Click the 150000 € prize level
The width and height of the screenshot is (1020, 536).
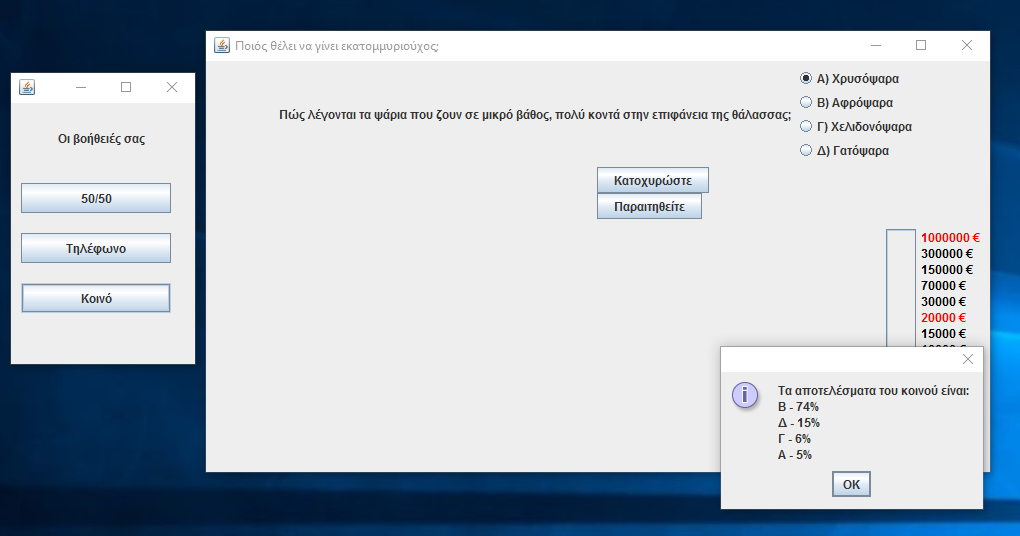pos(946,270)
